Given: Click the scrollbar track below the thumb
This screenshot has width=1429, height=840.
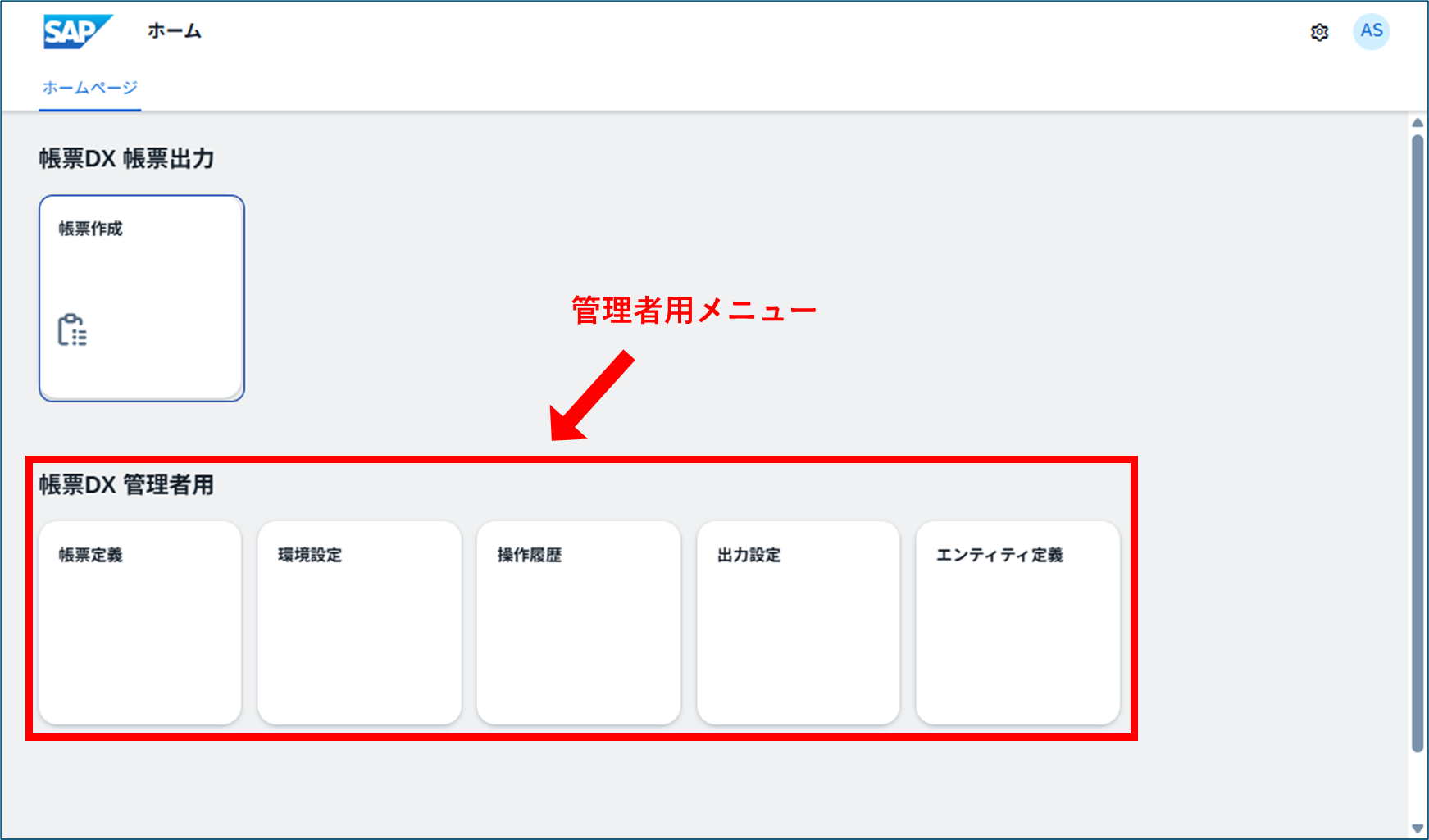Looking at the screenshot, I should pos(1418,787).
